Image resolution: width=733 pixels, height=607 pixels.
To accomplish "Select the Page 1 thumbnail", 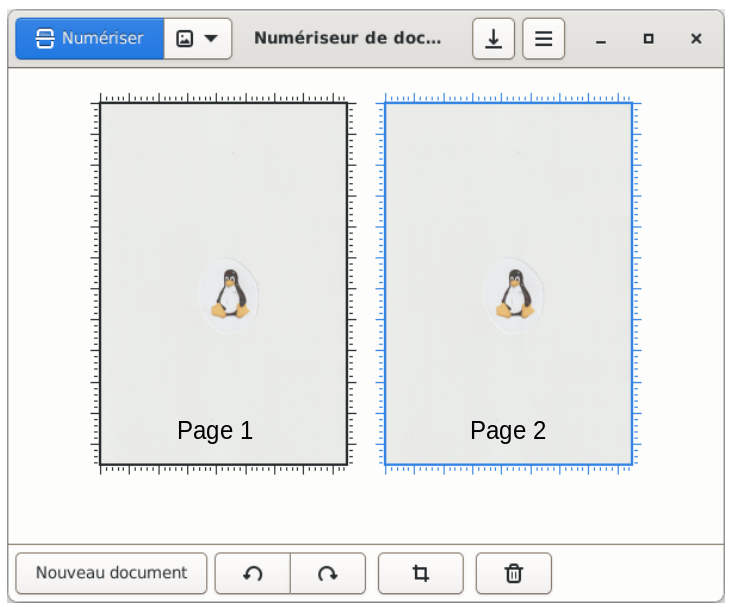I will 223,284.
